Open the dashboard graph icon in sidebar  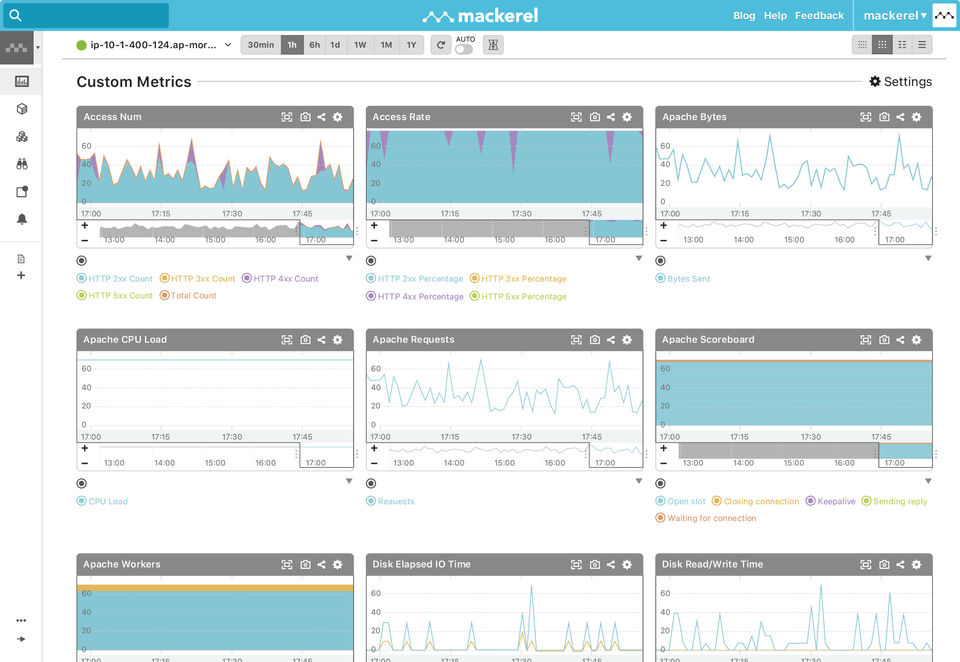(21, 81)
